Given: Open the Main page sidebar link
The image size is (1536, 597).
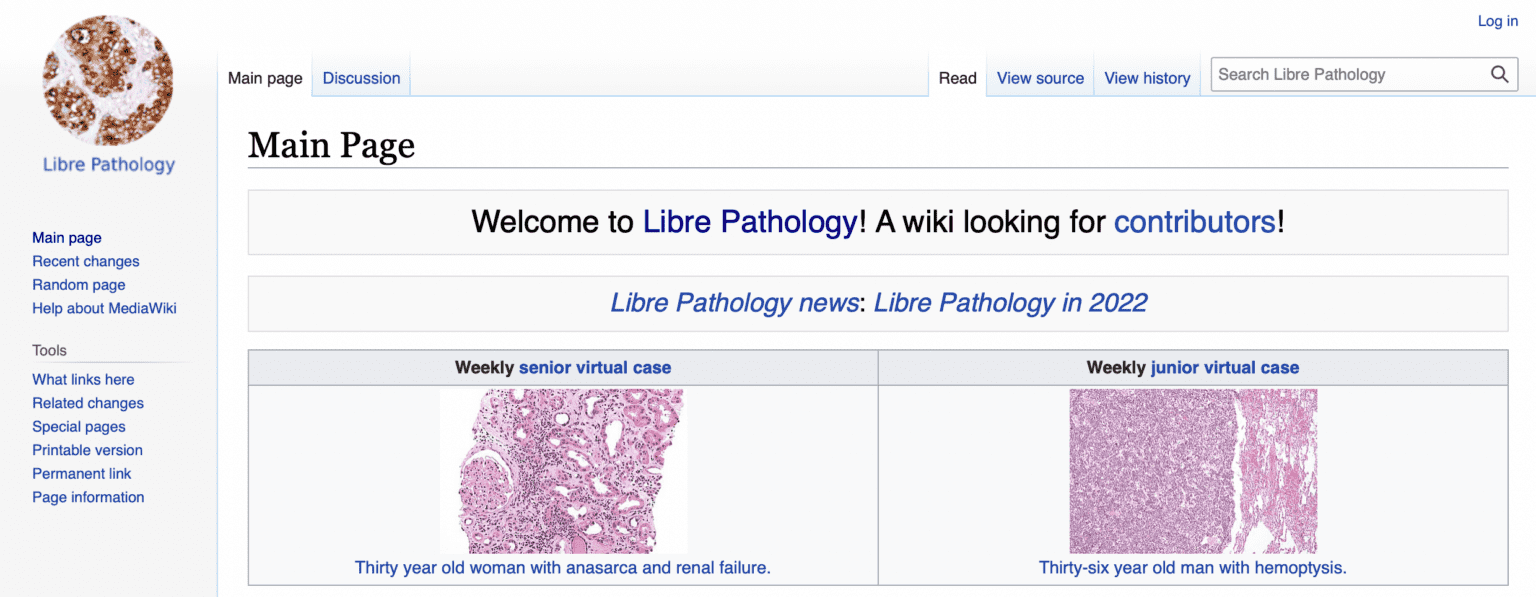Looking at the screenshot, I should point(66,237).
